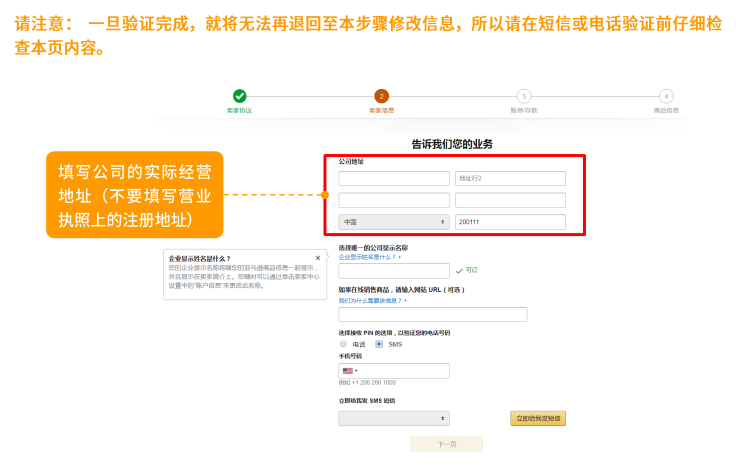The width and height of the screenshot is (736, 465).
Task: Click the green 可订 availability checkmark
Action: point(459,270)
